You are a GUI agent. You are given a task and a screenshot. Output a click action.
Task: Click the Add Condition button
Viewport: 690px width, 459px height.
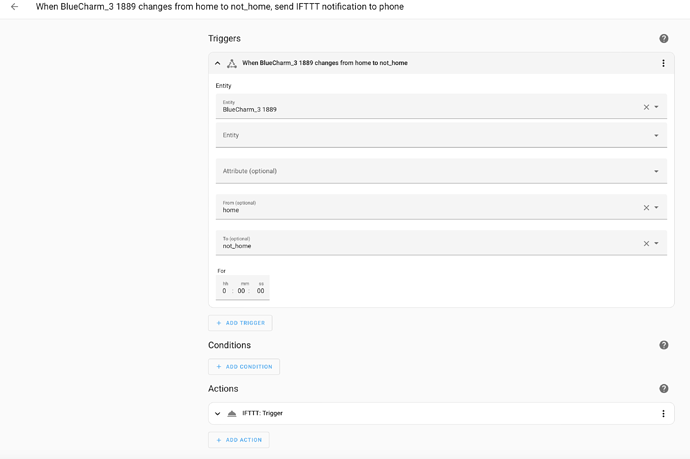[244, 367]
